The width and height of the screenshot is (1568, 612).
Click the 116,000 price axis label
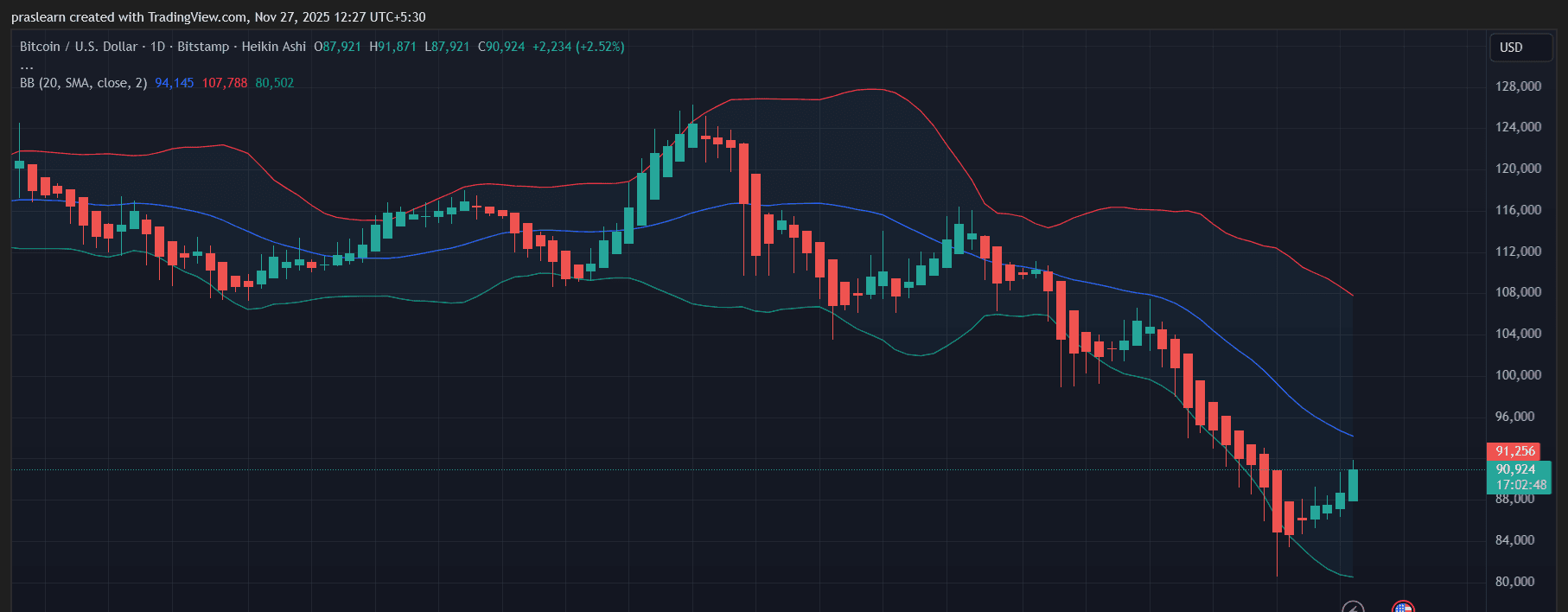point(1518,210)
